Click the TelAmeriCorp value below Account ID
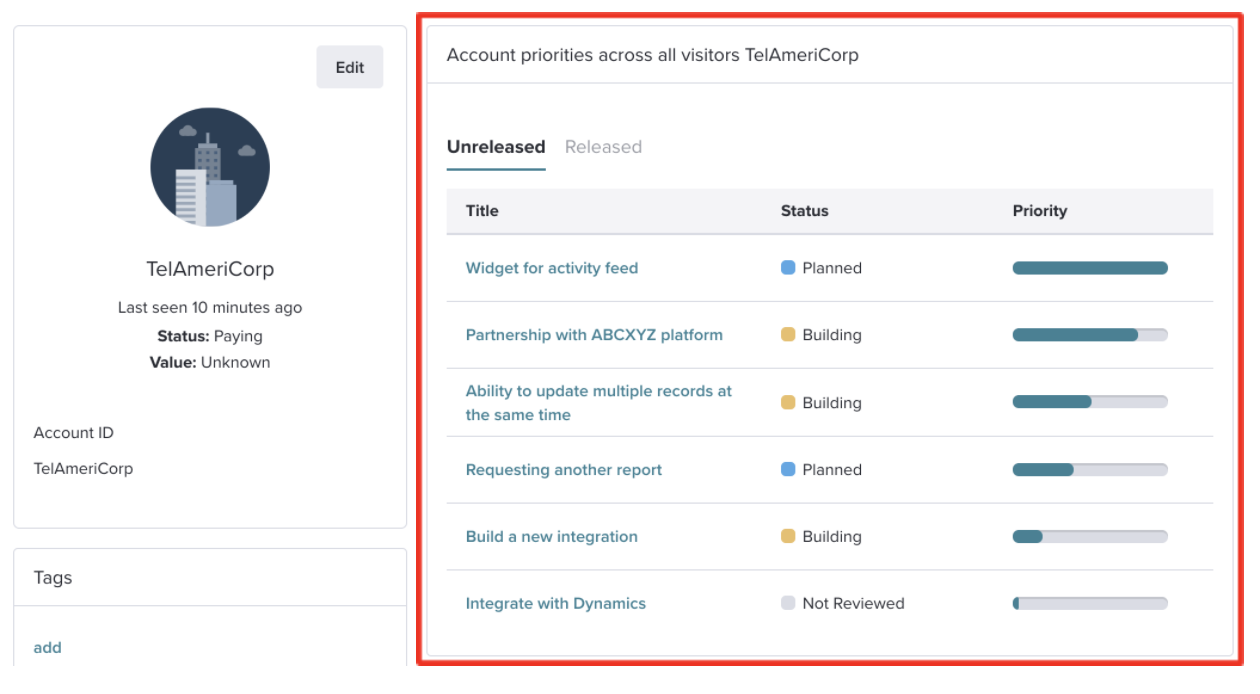This screenshot has height=694, width=1260. pyautogui.click(x=83, y=468)
